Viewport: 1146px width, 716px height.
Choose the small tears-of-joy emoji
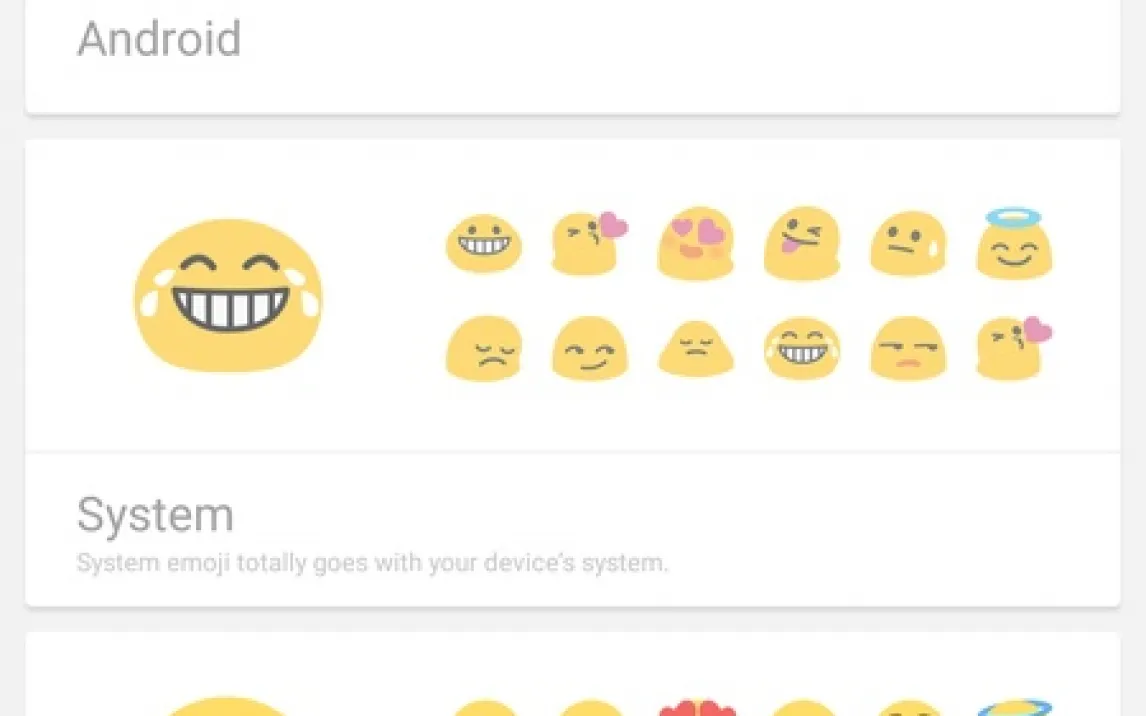pyautogui.click(x=802, y=349)
